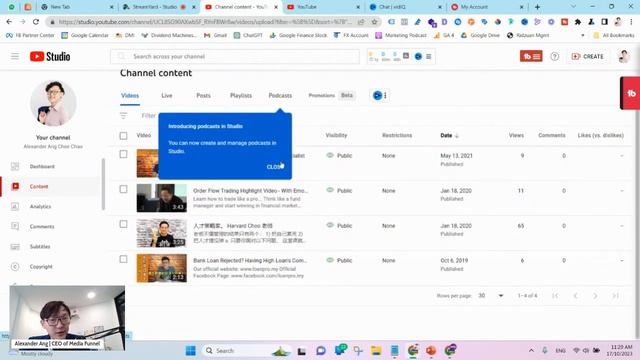640x360 pixels.
Task: Tick checkbox for Order Flow Trading video
Action: tap(123, 189)
